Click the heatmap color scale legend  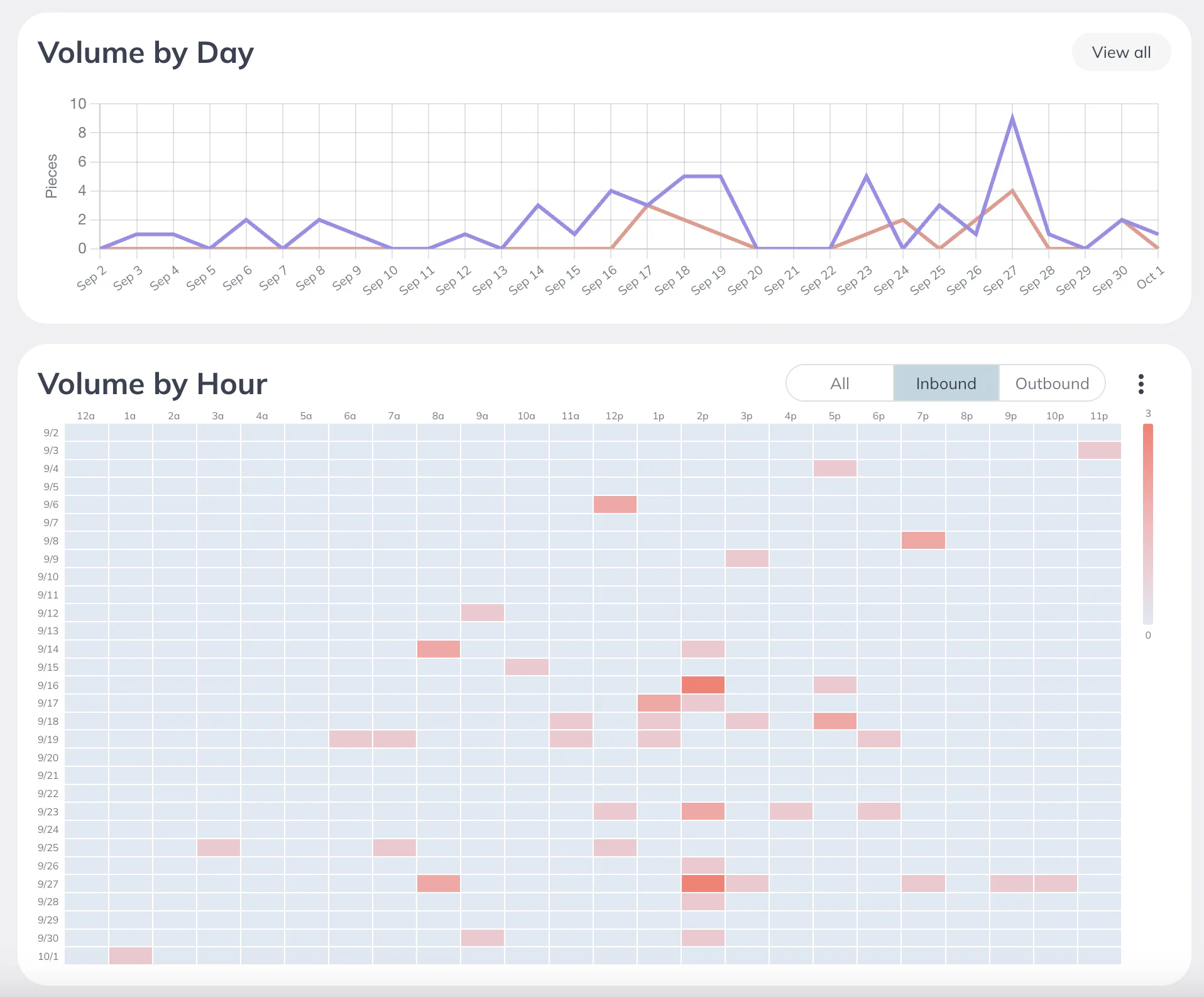click(x=1147, y=524)
